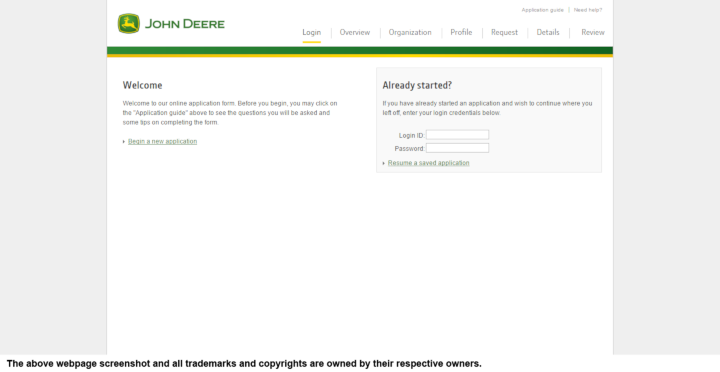
Task: Click the Login ID label
Action: pos(411,135)
